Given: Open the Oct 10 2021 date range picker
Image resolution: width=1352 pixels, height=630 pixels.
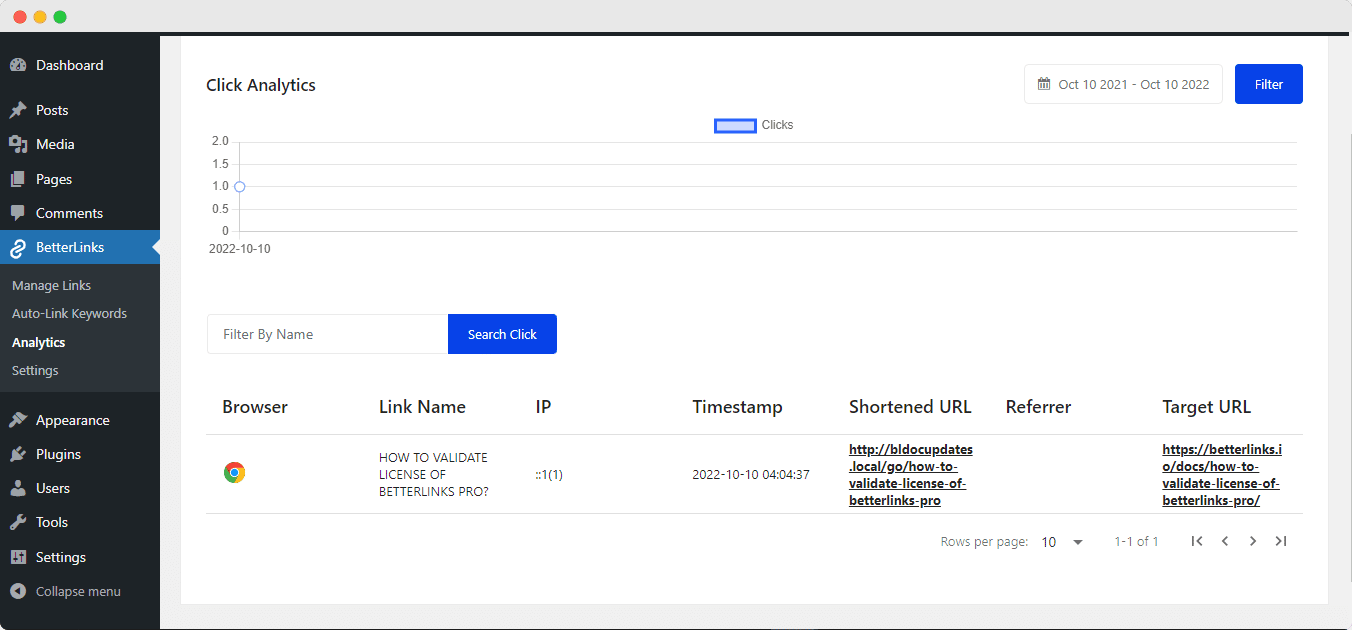Looking at the screenshot, I should pos(1123,84).
